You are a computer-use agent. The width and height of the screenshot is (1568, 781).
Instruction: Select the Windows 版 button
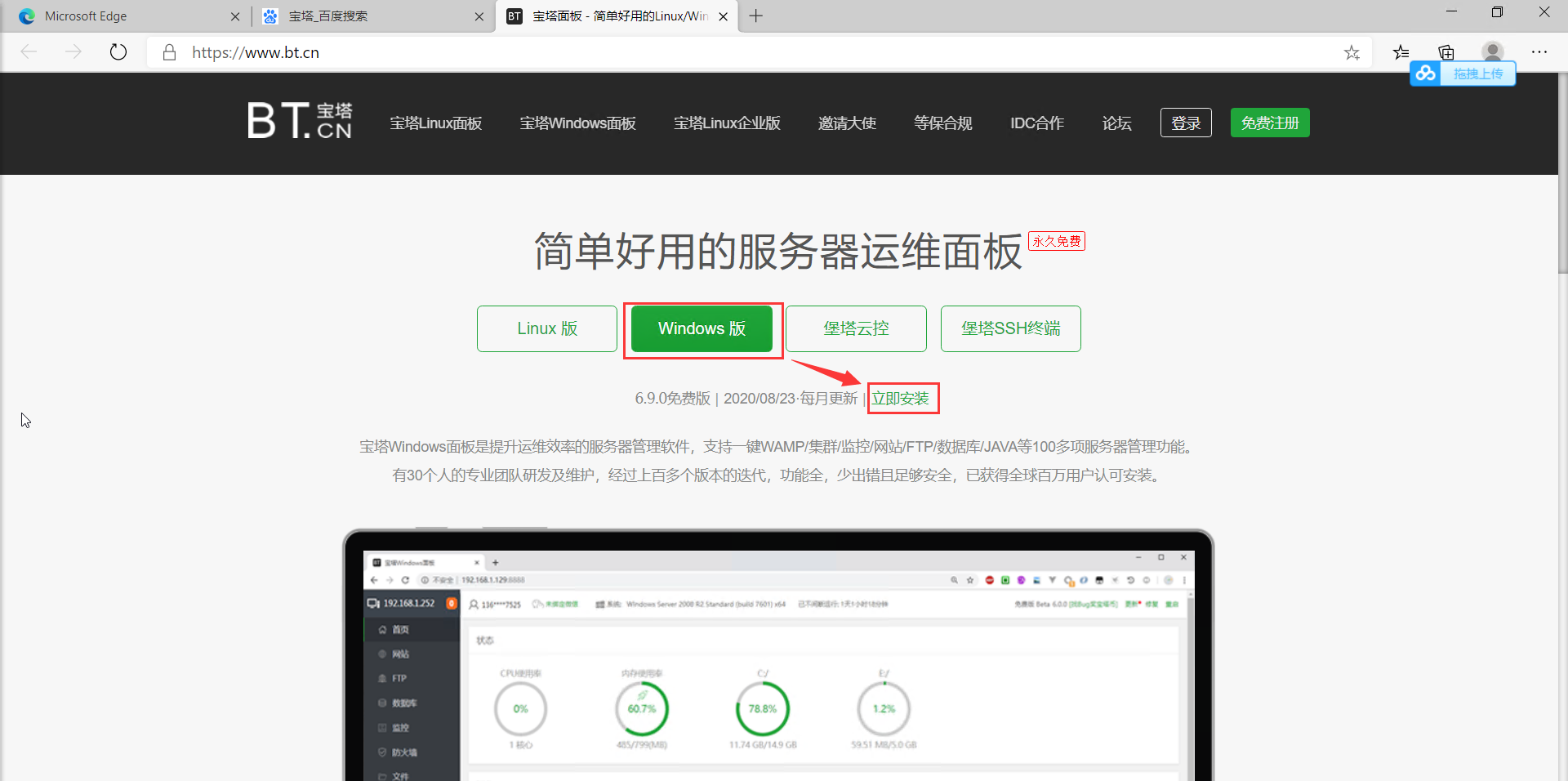[x=702, y=328]
